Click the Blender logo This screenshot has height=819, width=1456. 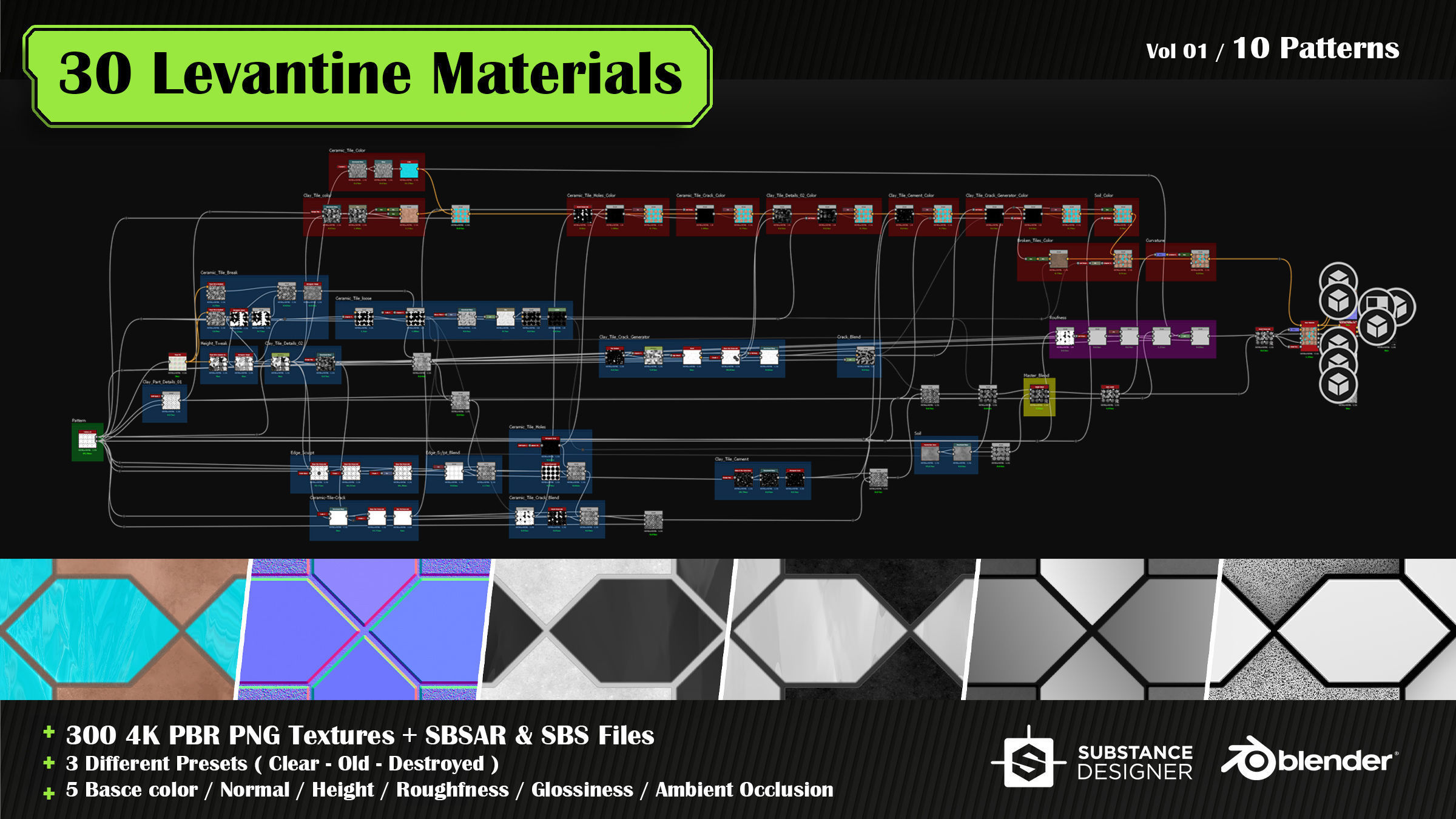click(1309, 758)
